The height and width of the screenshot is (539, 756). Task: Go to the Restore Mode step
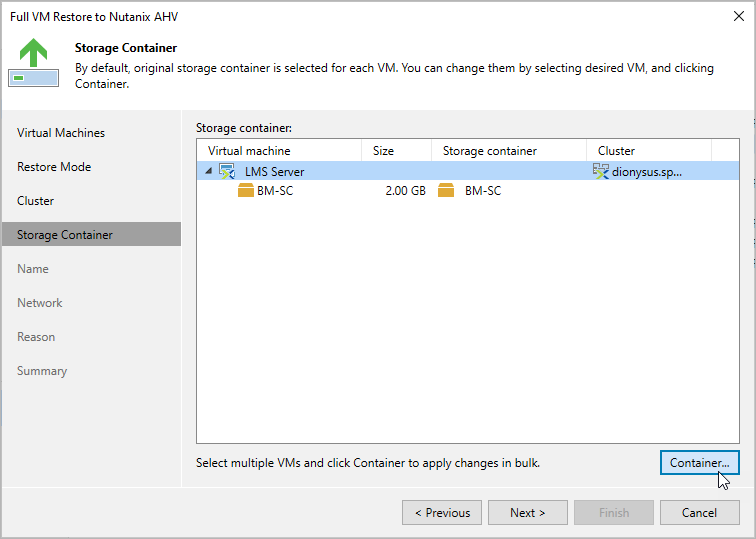point(54,167)
